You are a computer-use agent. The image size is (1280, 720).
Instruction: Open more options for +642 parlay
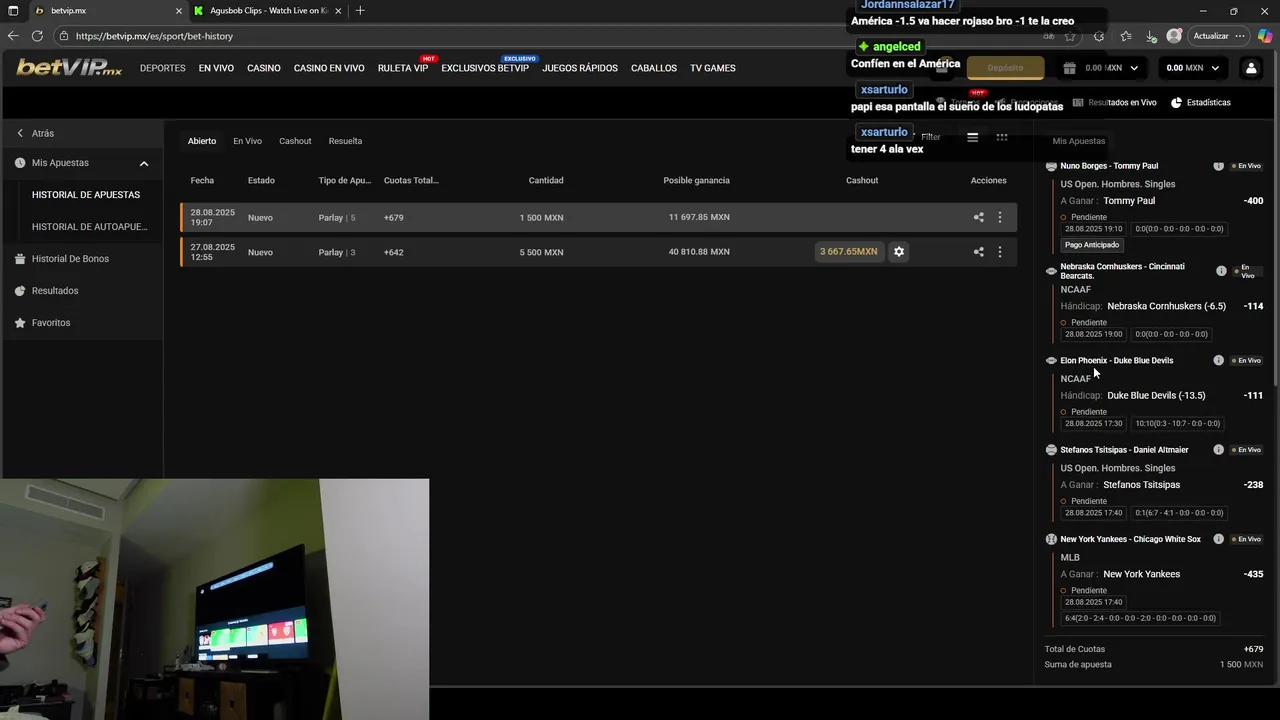pos(1000,252)
